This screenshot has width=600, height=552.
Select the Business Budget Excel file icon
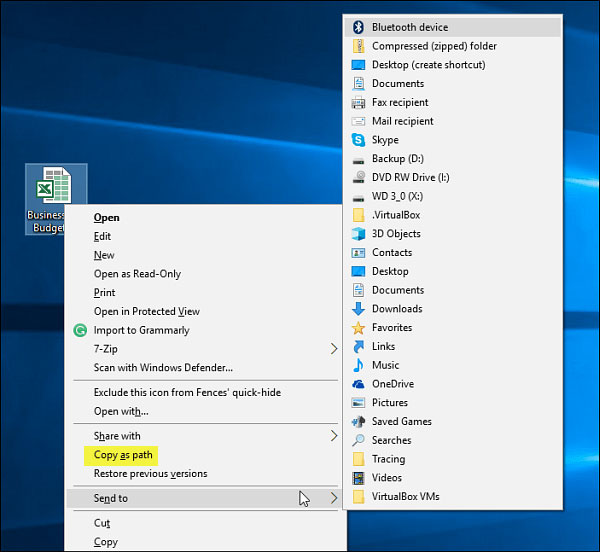coord(55,187)
